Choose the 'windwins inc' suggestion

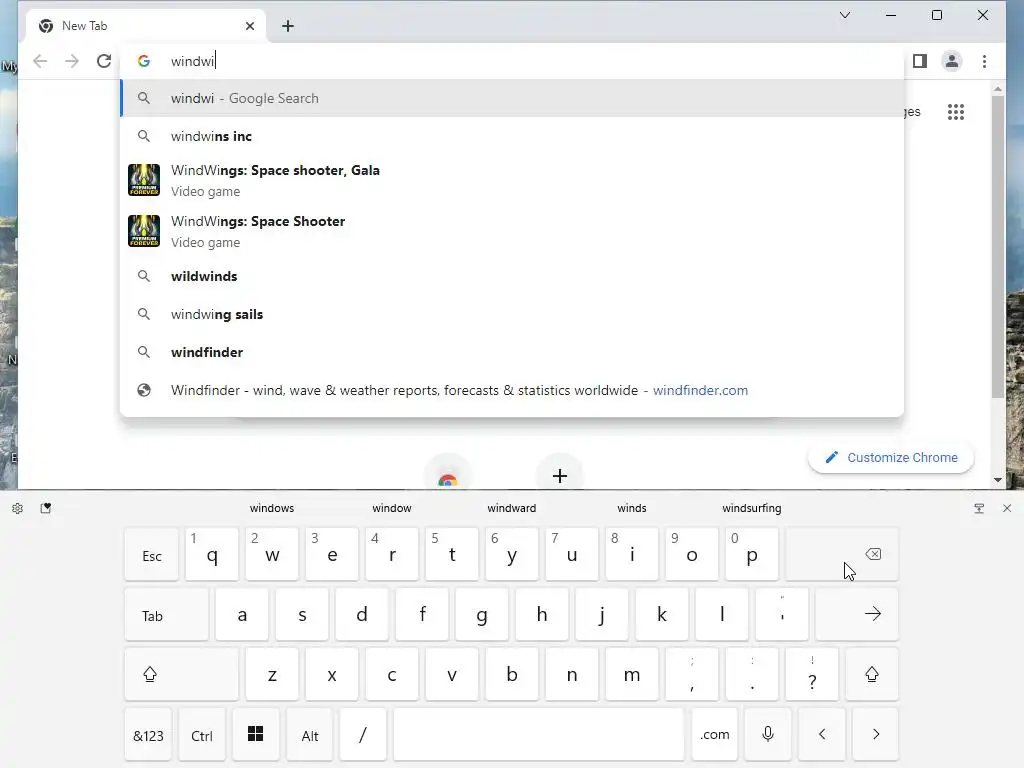[512, 136]
